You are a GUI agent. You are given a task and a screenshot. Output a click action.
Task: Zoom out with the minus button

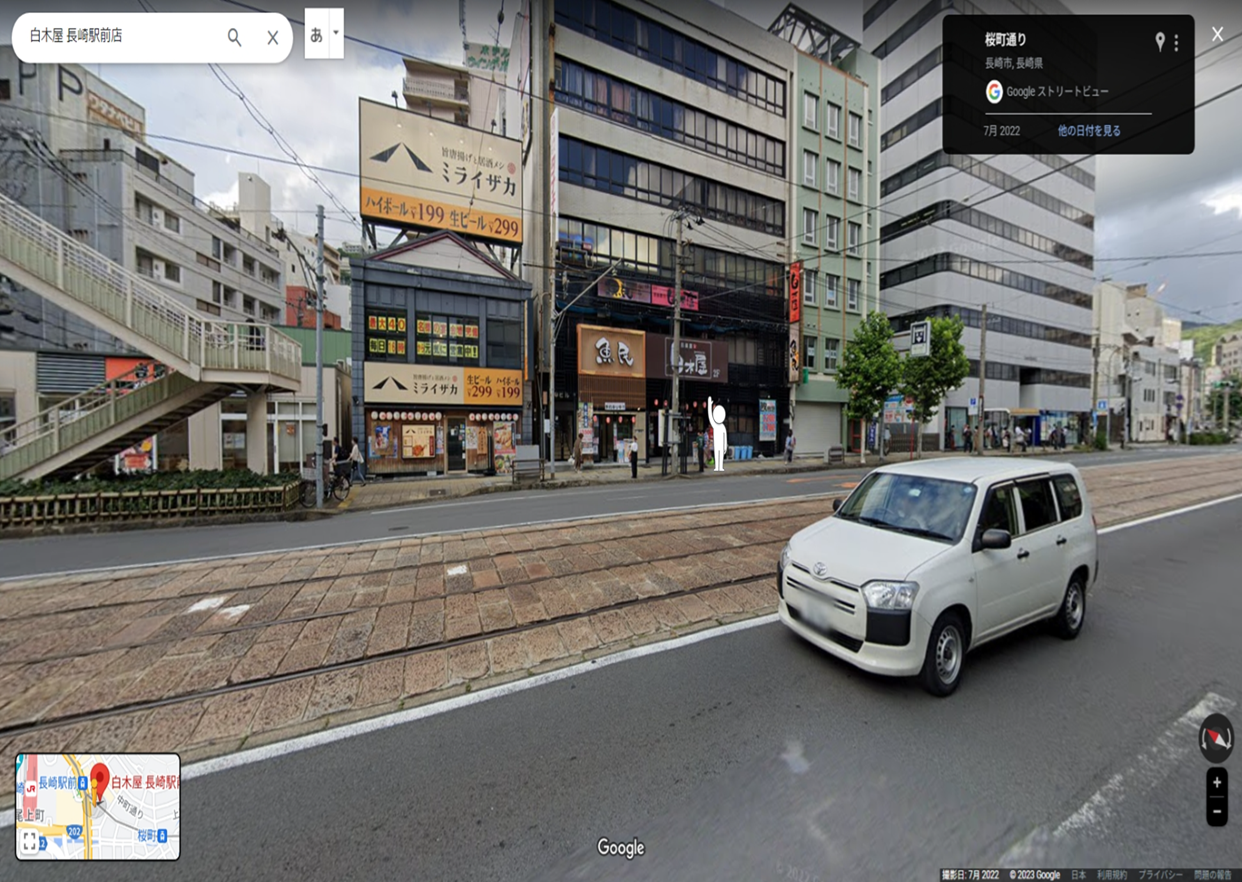coord(1216,811)
